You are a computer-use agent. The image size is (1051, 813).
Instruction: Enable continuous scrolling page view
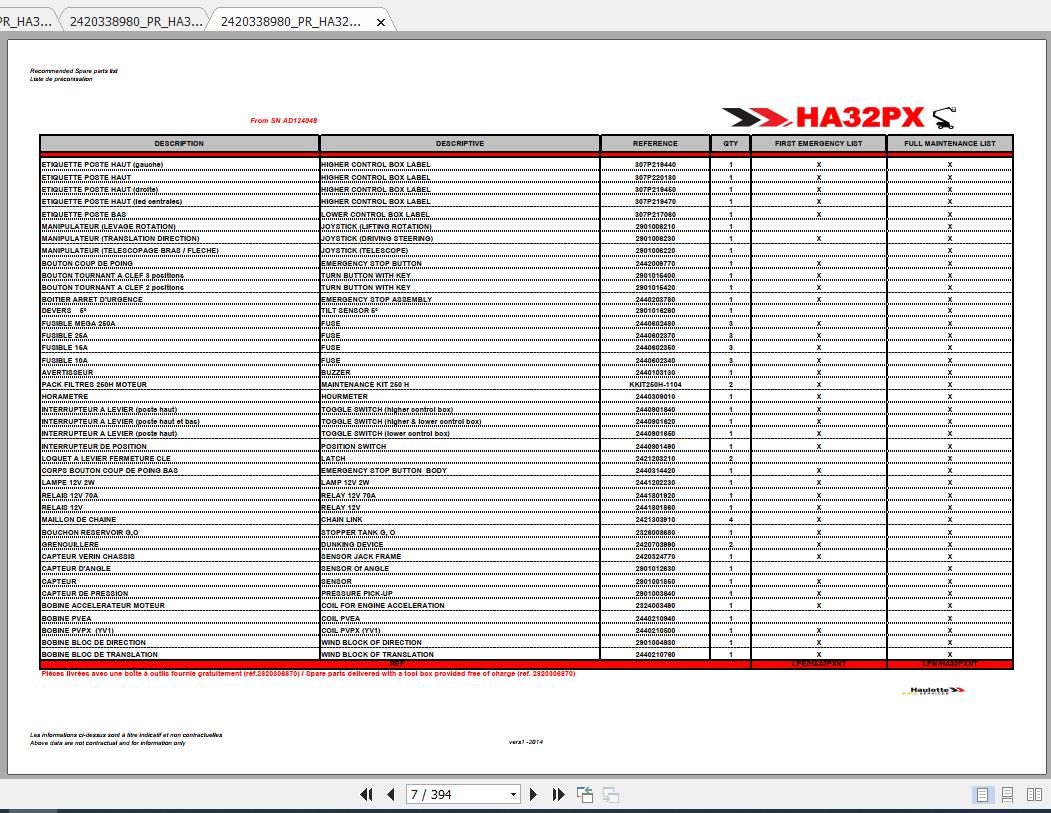1007,794
